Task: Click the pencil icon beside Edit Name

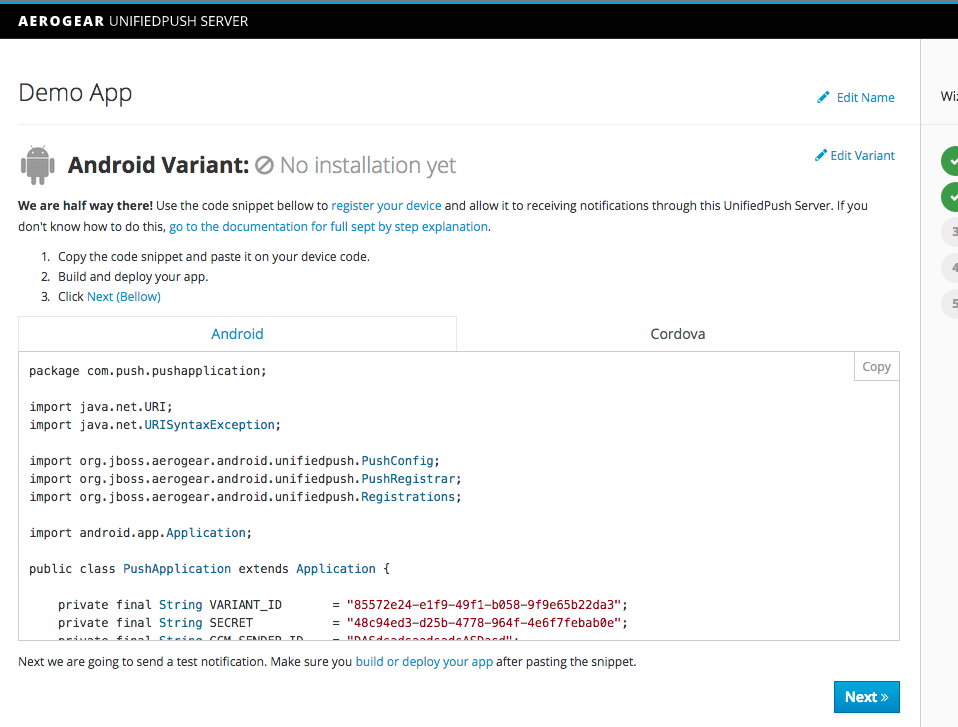Action: point(824,97)
